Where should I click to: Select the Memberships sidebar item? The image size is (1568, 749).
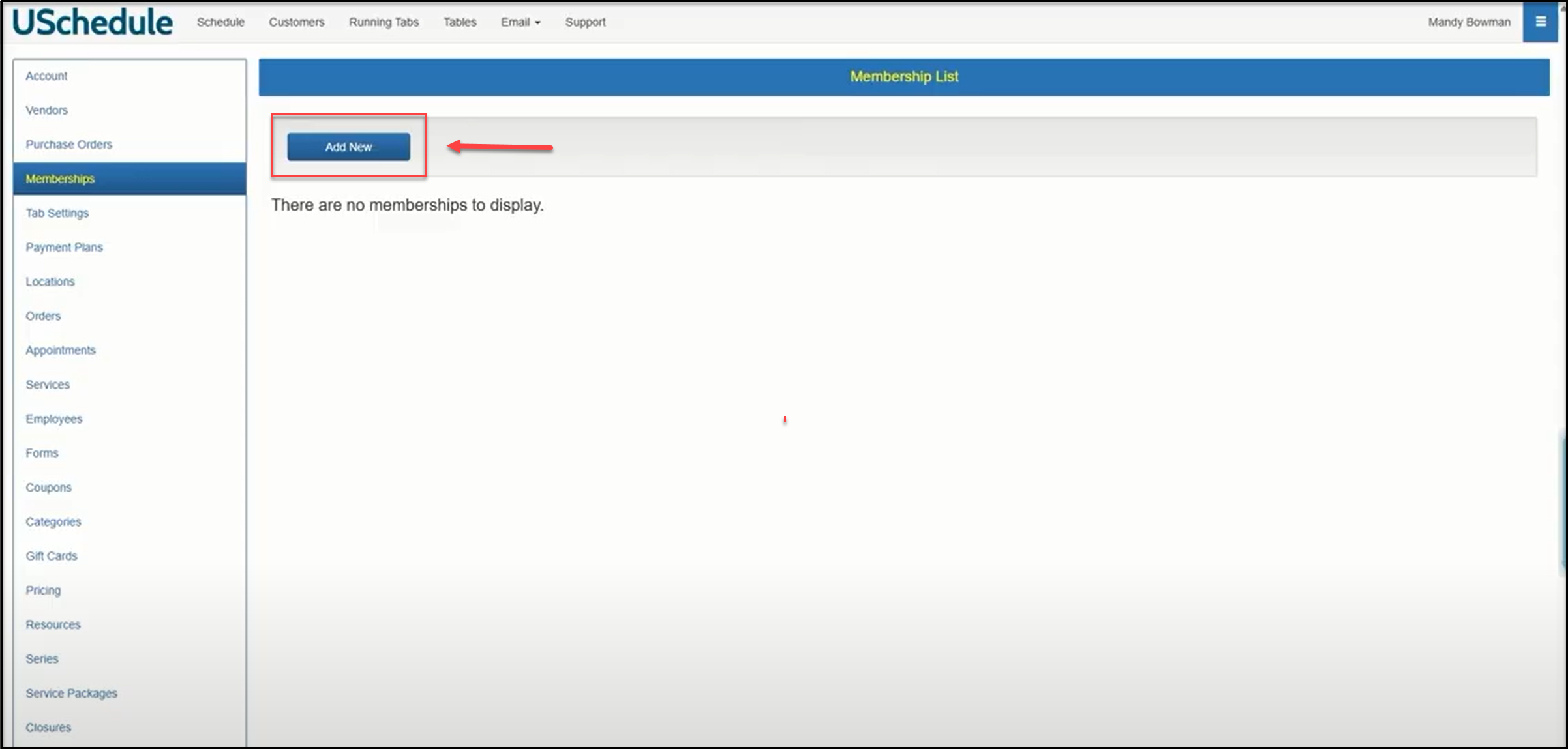(x=60, y=179)
